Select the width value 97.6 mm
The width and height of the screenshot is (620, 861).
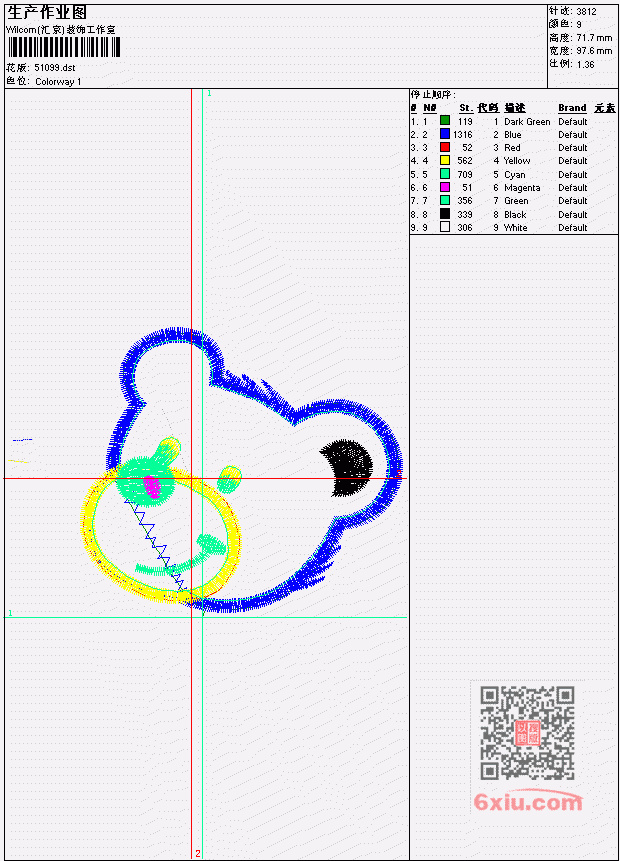click(594, 51)
